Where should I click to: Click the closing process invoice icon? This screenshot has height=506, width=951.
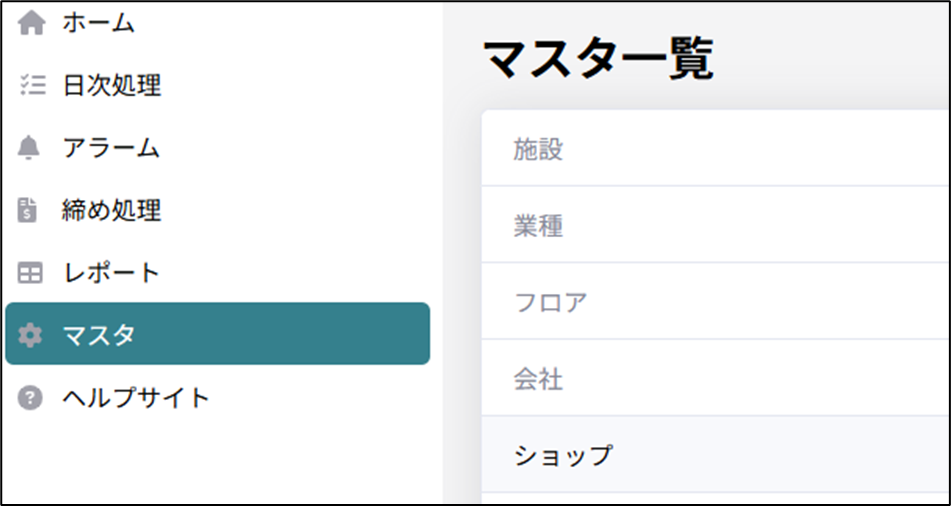pos(31,210)
